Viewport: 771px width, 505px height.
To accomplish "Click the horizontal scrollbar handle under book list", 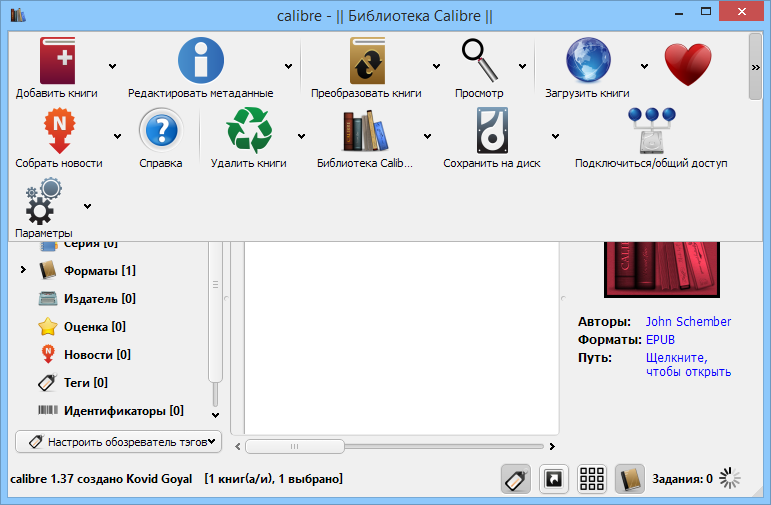I will click(x=295, y=446).
